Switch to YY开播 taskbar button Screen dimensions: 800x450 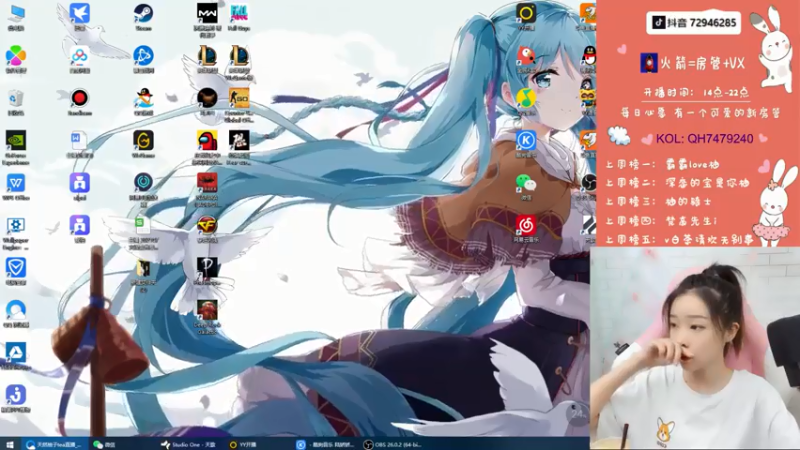(244, 444)
